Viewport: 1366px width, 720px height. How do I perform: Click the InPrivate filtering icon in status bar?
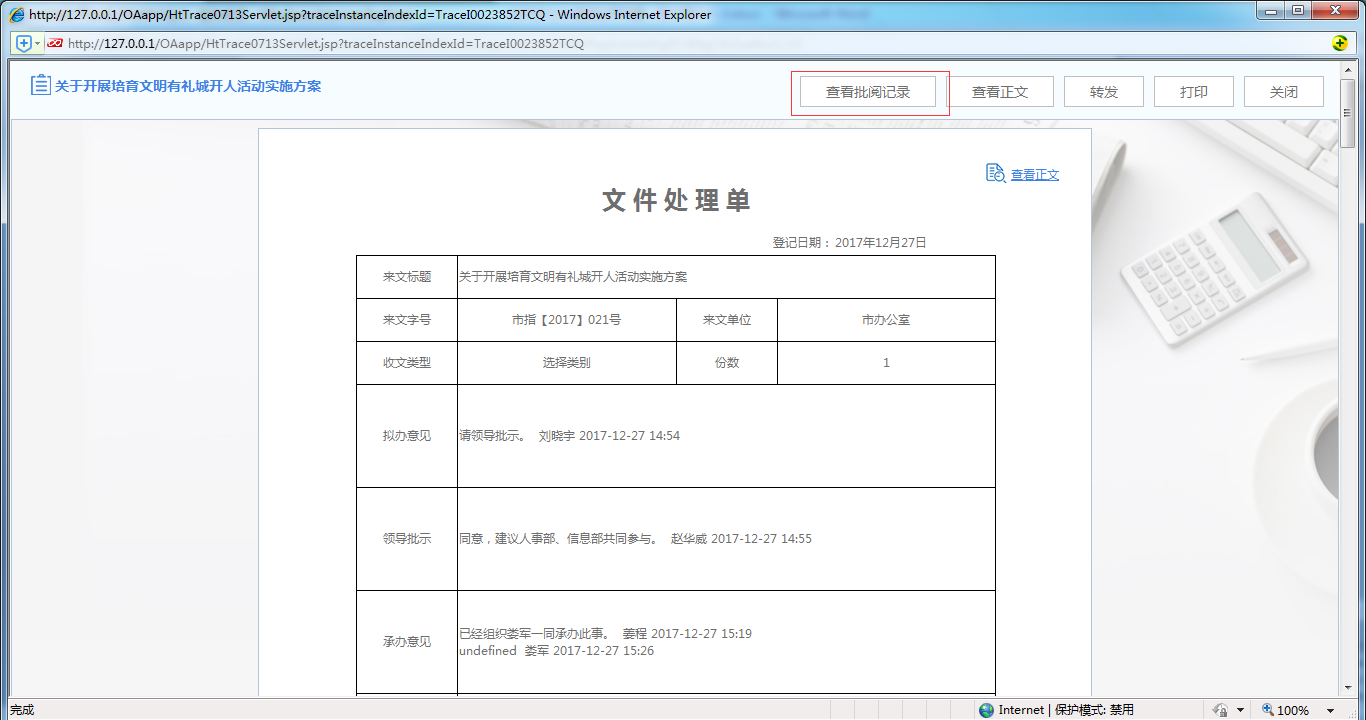click(1223, 709)
